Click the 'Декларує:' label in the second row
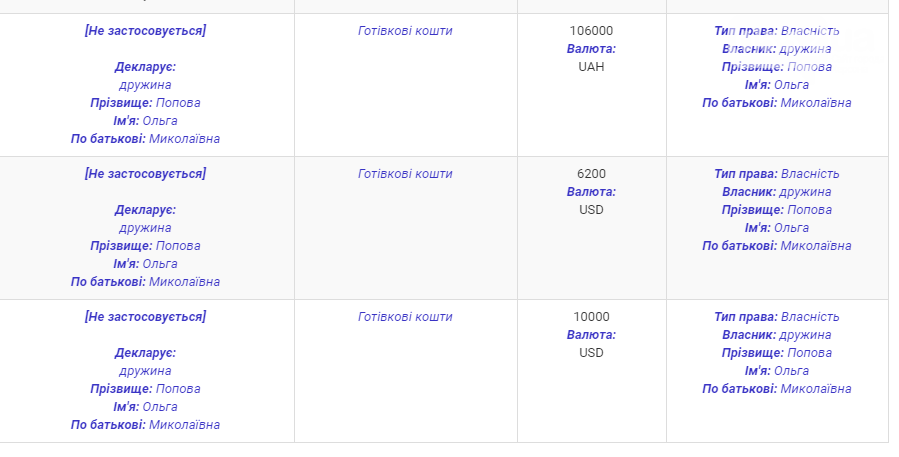The image size is (899, 457). (x=145, y=210)
